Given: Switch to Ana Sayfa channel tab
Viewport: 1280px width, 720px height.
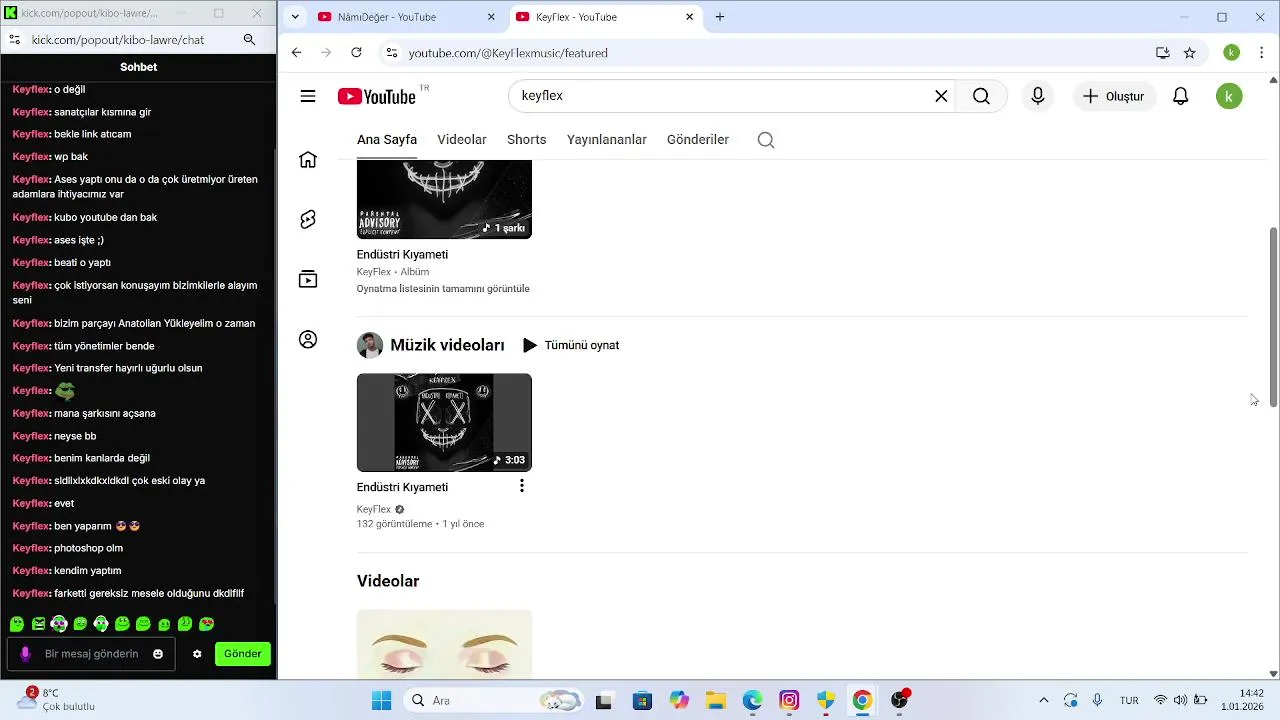Looking at the screenshot, I should pyautogui.click(x=387, y=140).
